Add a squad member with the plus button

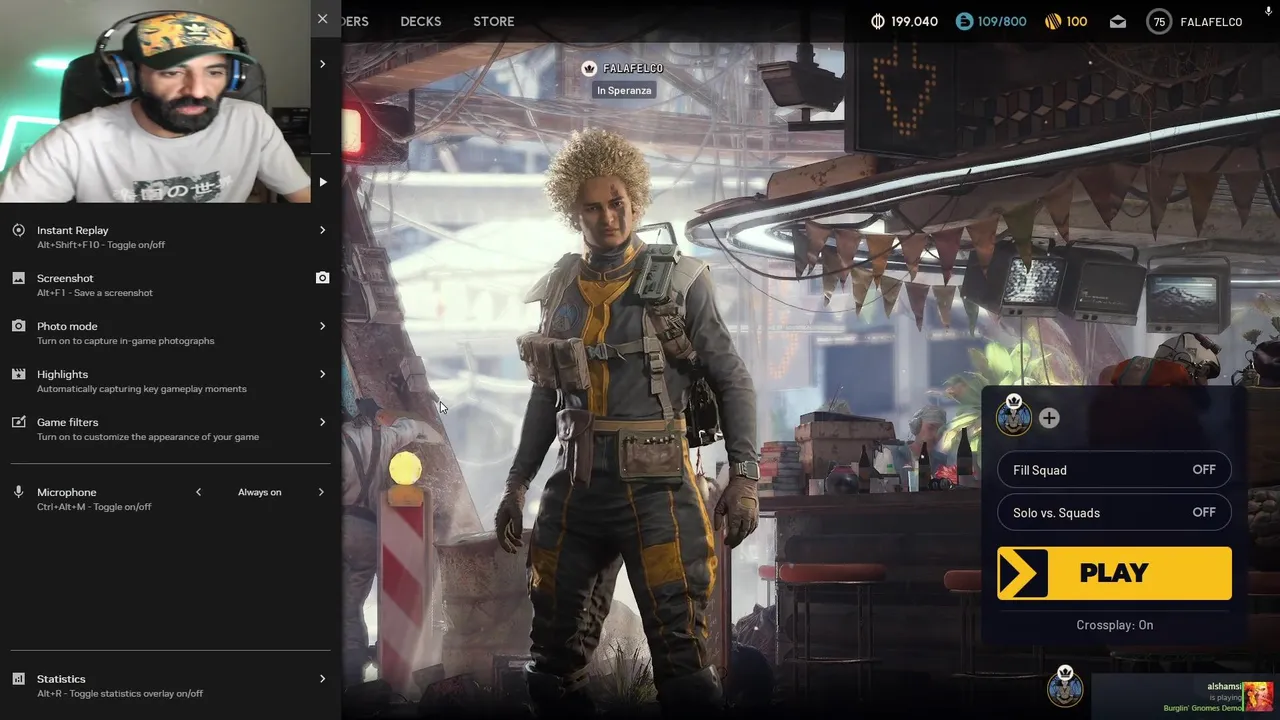pos(1049,418)
